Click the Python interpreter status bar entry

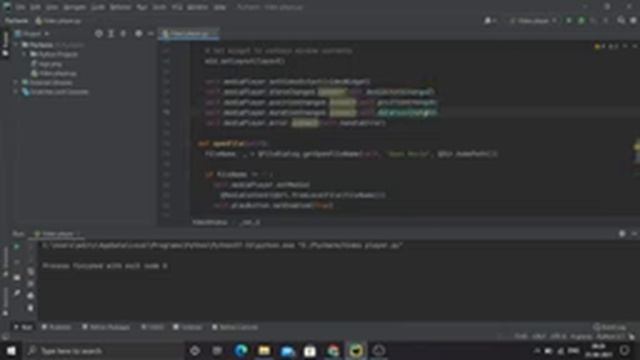pos(610,337)
